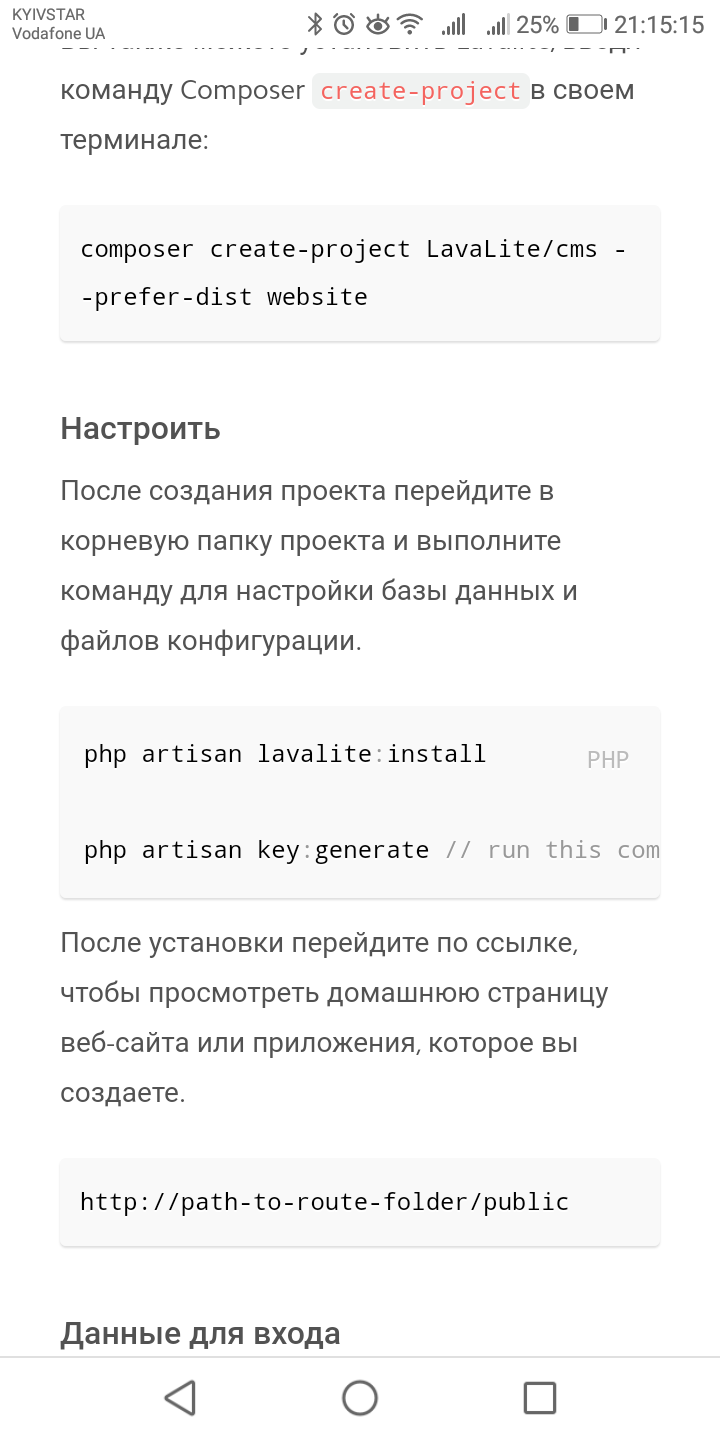The height and width of the screenshot is (1440, 720).
Task: Tap the first mobile signal bars icon
Action: (454, 24)
